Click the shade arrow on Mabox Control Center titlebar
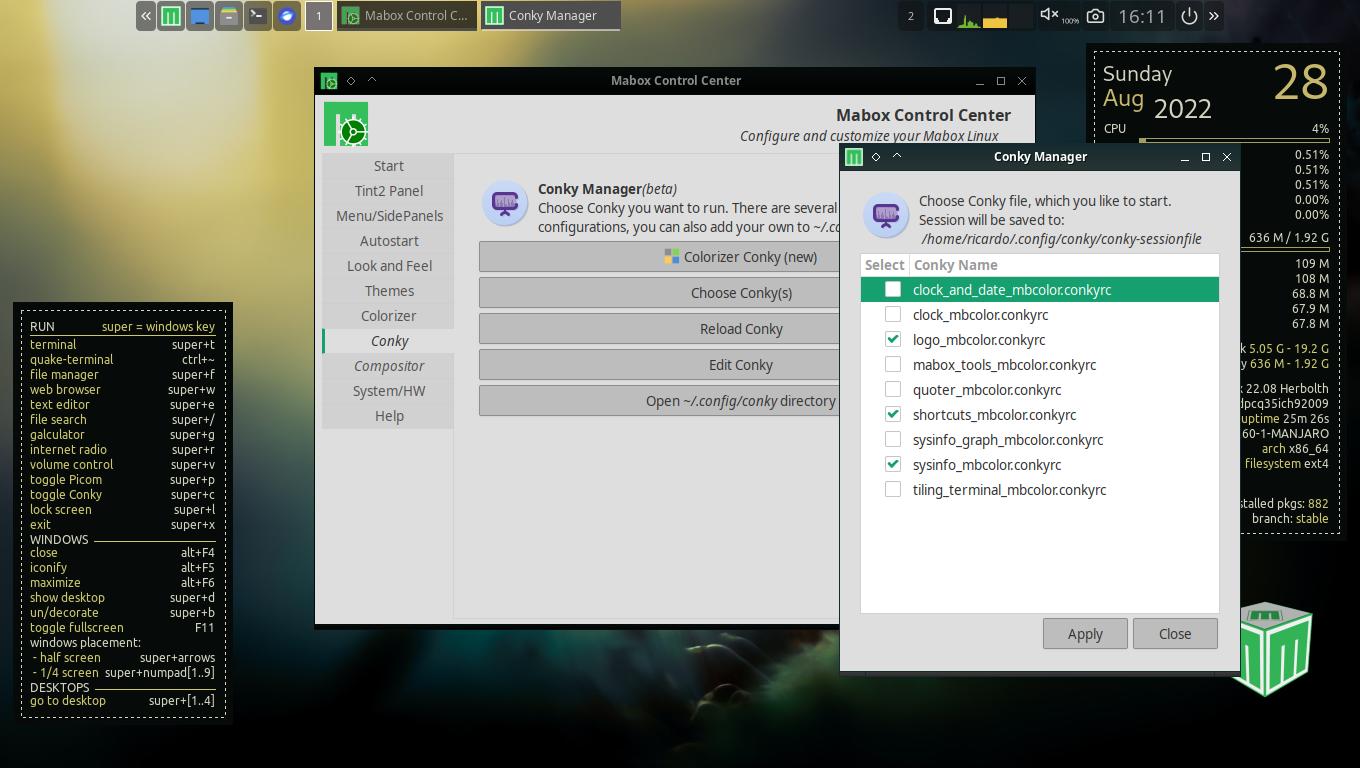 [372, 80]
